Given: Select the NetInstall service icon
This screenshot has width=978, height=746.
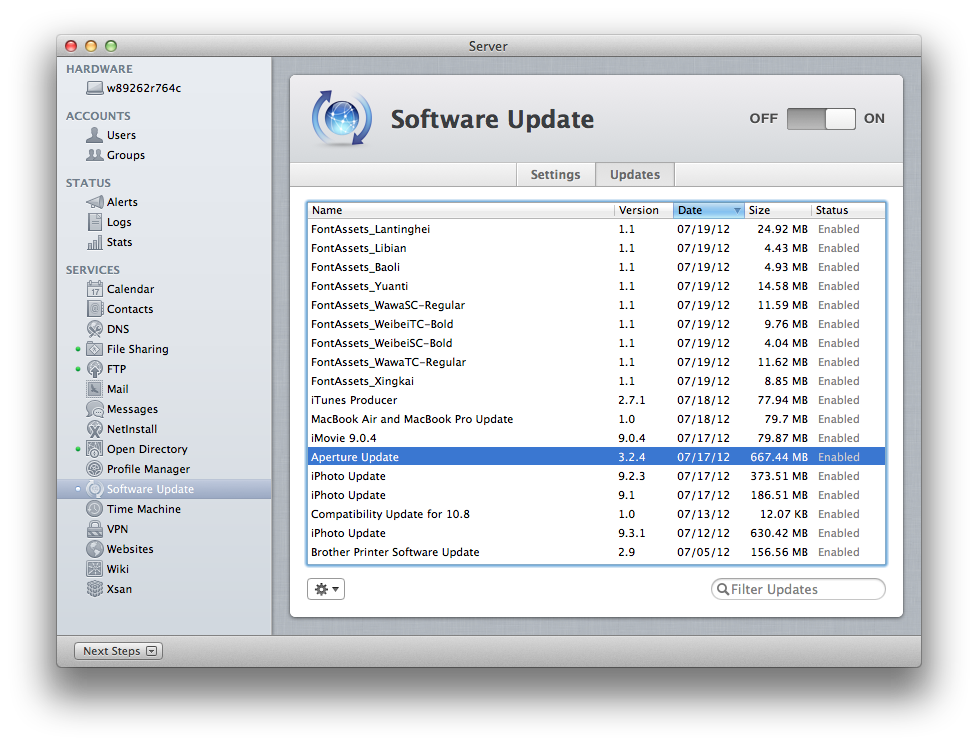Looking at the screenshot, I should tap(95, 429).
